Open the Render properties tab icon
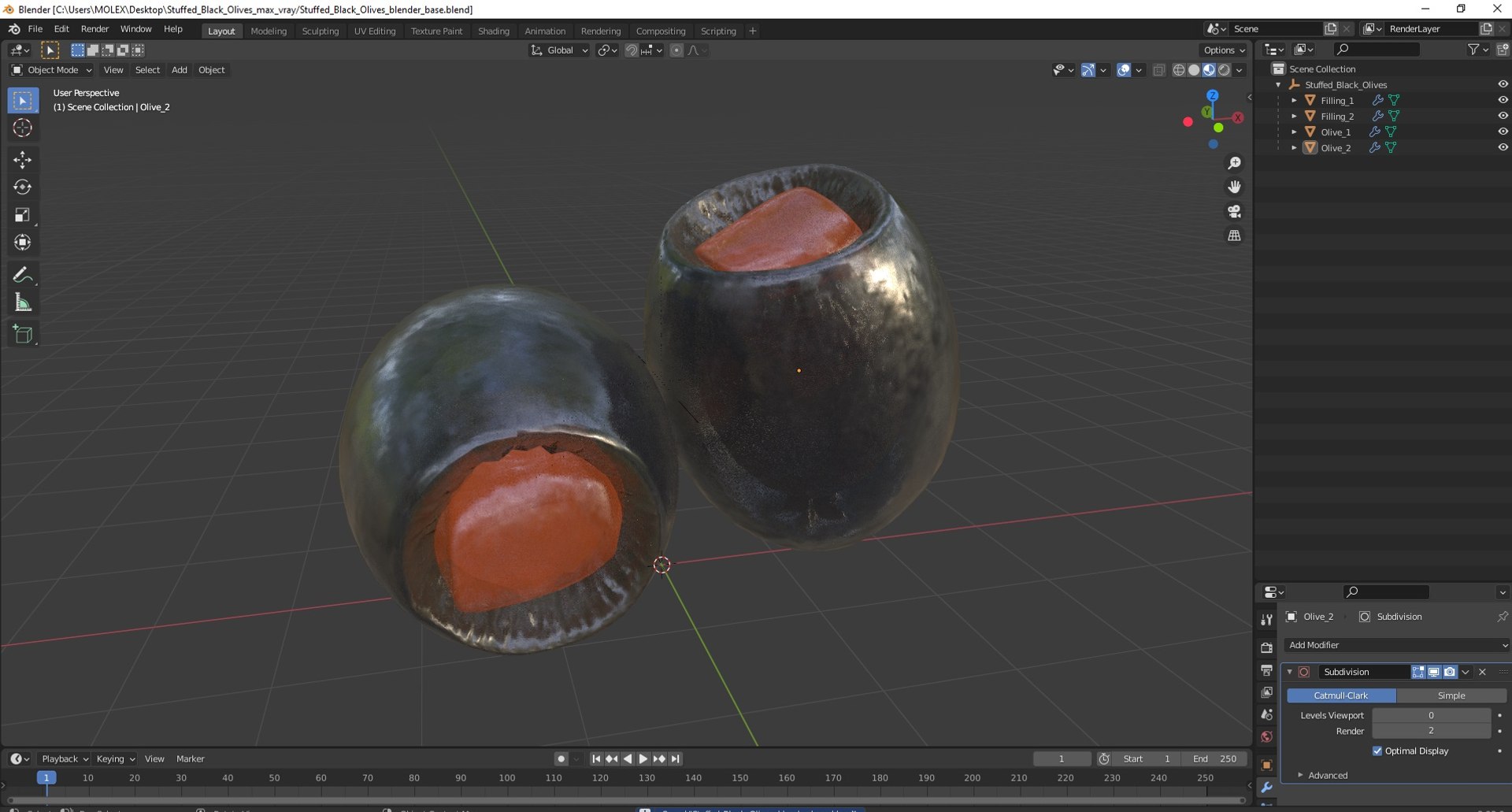The image size is (1512, 812). (1266, 647)
